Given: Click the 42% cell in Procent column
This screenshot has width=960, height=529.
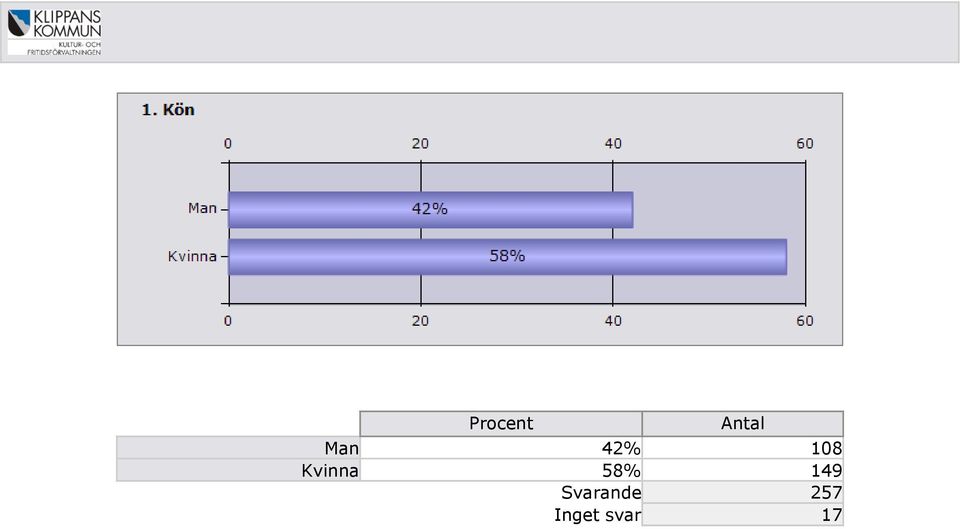Looking at the screenshot, I should 501,448.
